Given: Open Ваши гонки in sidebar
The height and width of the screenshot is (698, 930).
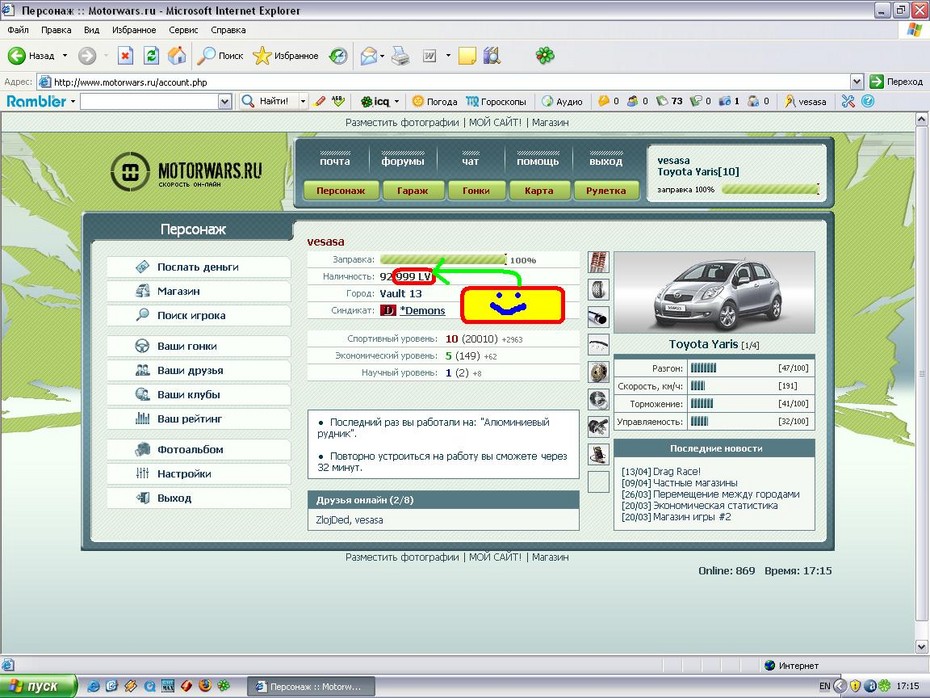Looking at the screenshot, I should point(198,346).
